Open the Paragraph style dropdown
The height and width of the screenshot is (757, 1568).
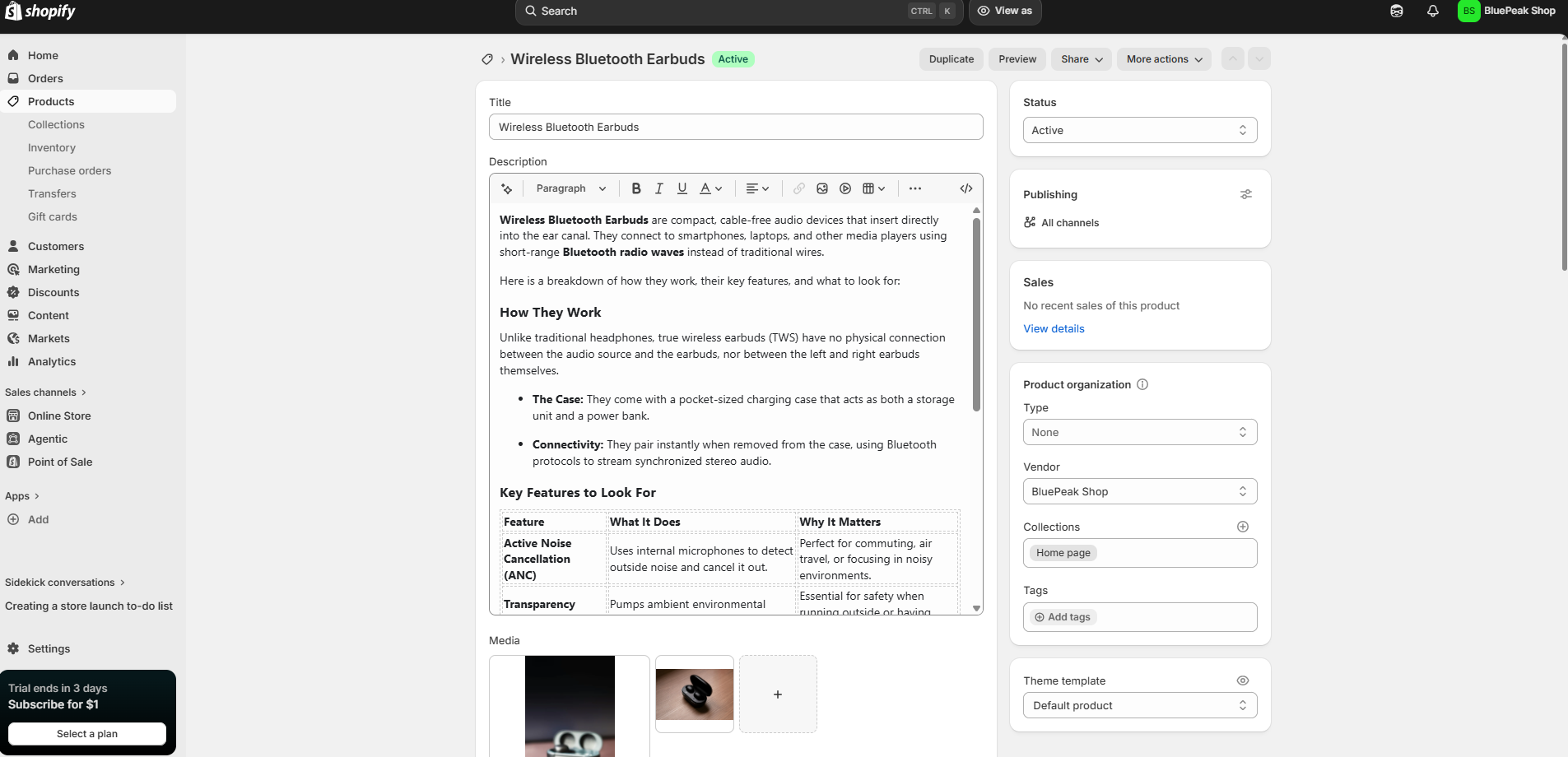(x=570, y=188)
